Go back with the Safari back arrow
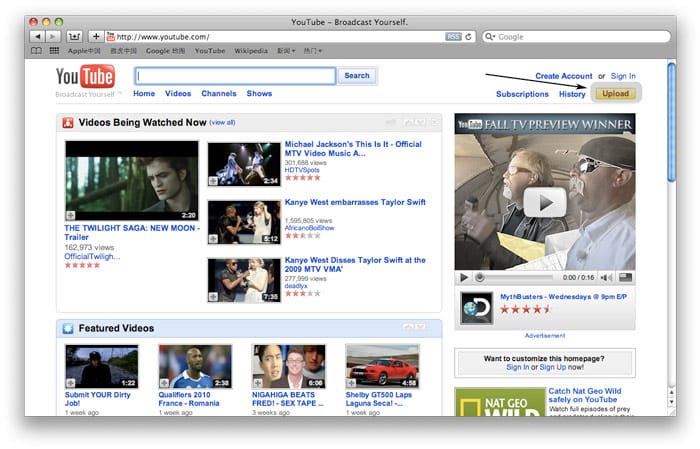Viewport: 700px width, 449px height. tap(38, 37)
